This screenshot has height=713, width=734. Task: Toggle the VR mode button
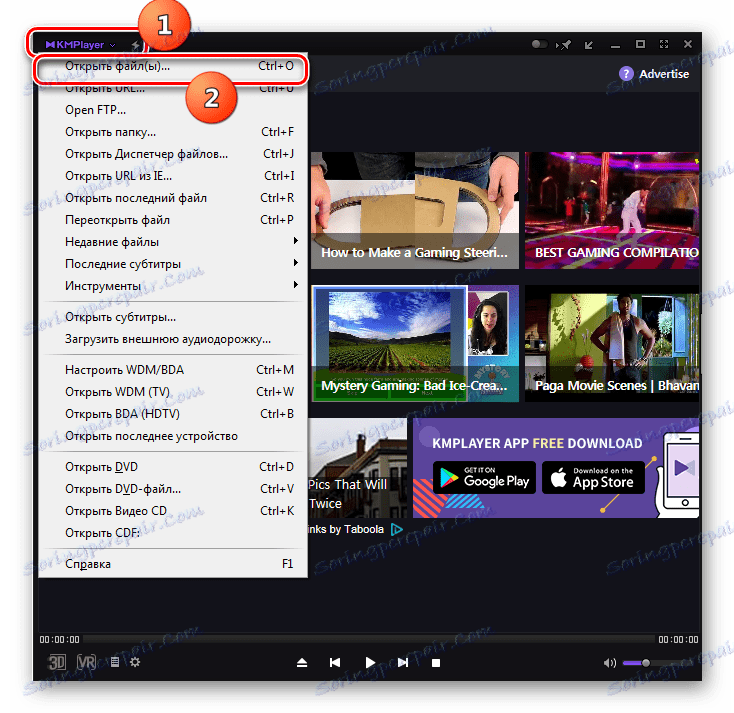point(87,662)
